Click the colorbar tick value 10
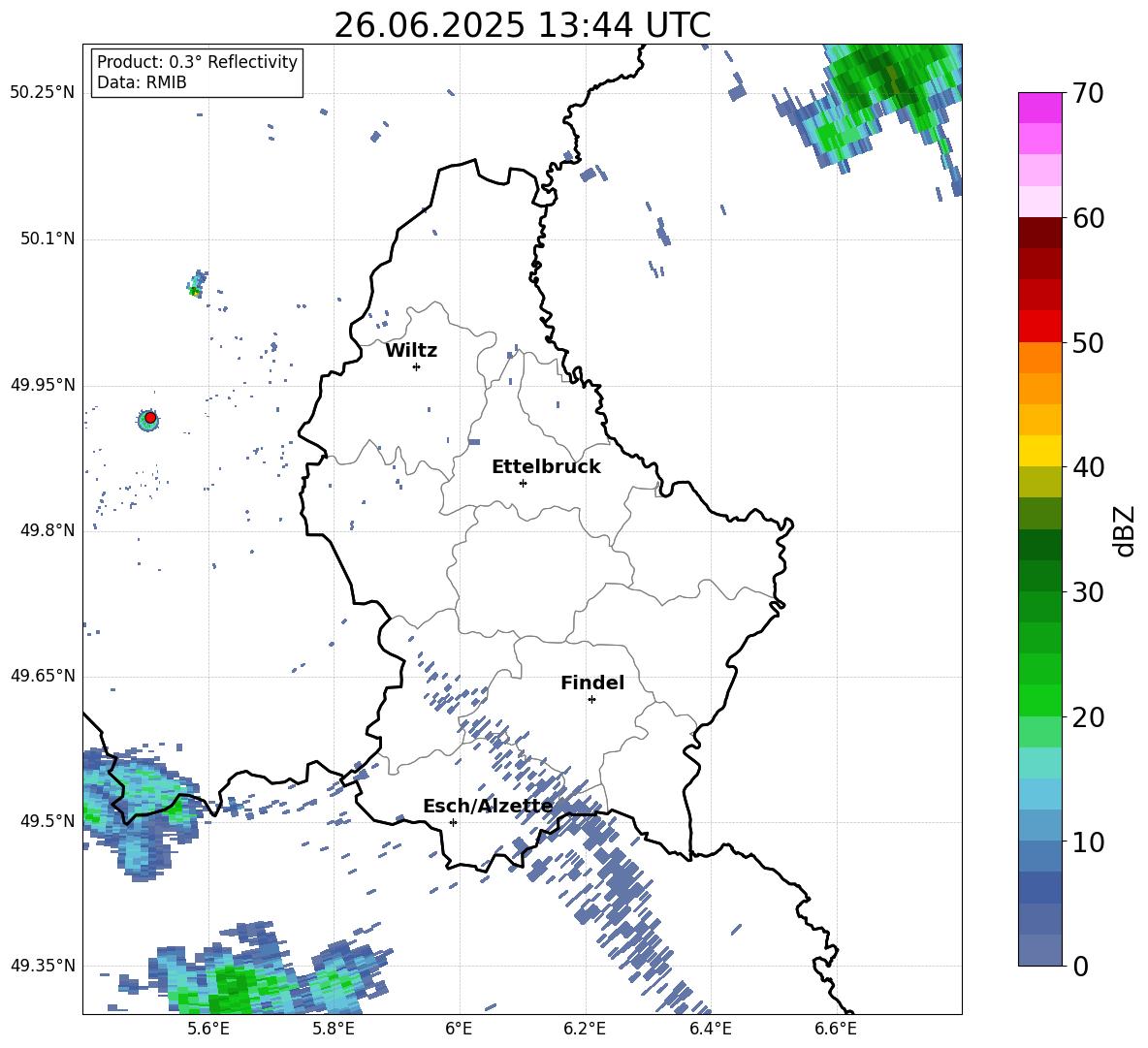The image size is (1148, 1048). tap(1088, 842)
